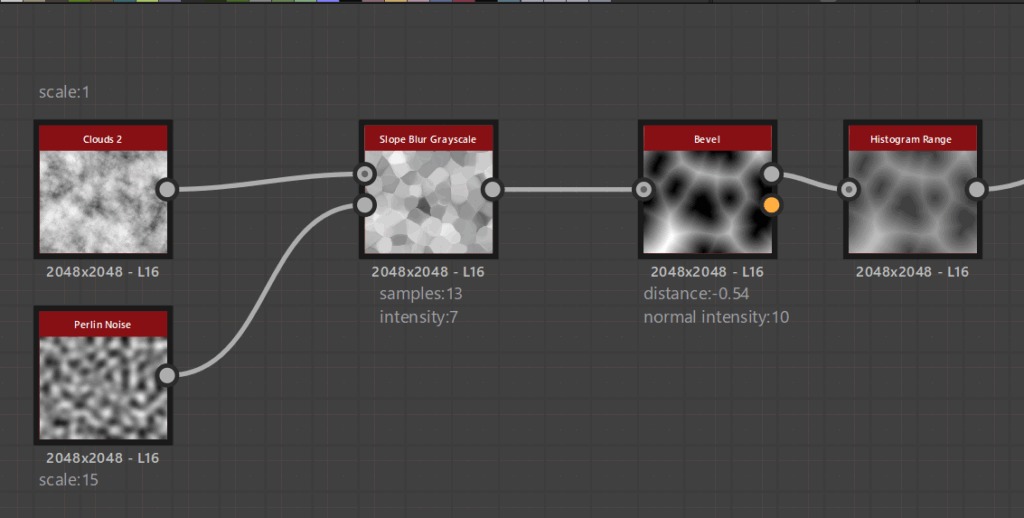Click the 'intensity:7' parameter label
Image resolution: width=1024 pixels, height=518 pixels.
click(419, 317)
